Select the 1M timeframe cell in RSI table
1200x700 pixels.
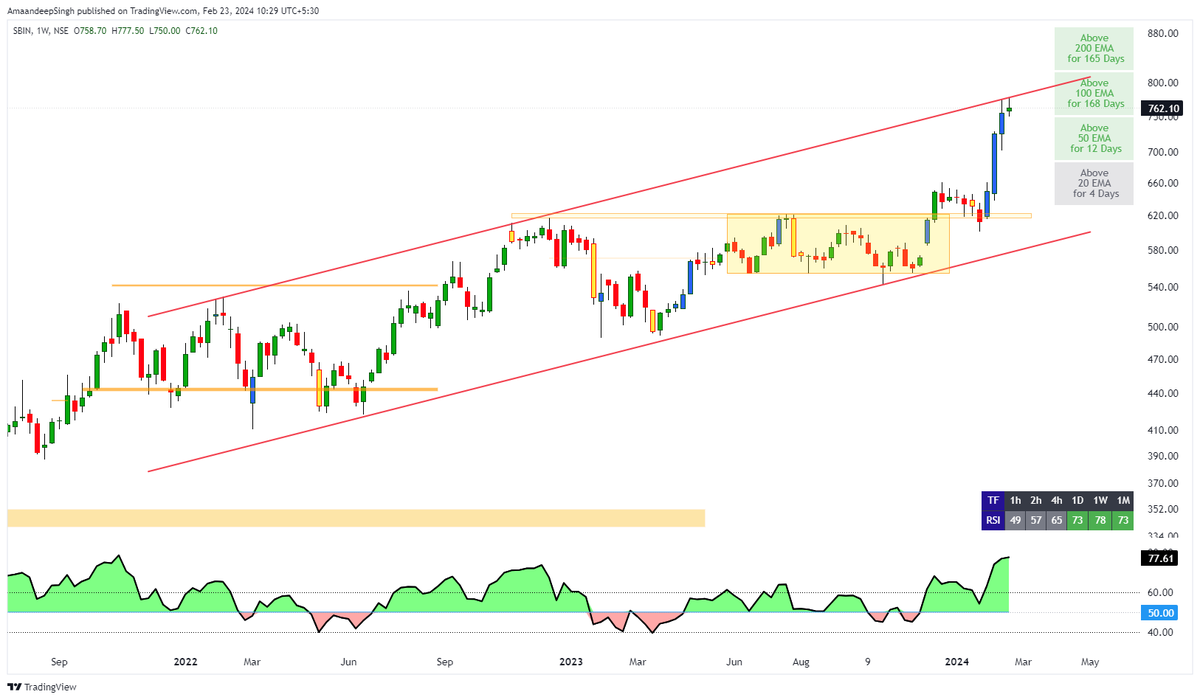[x=1123, y=500]
